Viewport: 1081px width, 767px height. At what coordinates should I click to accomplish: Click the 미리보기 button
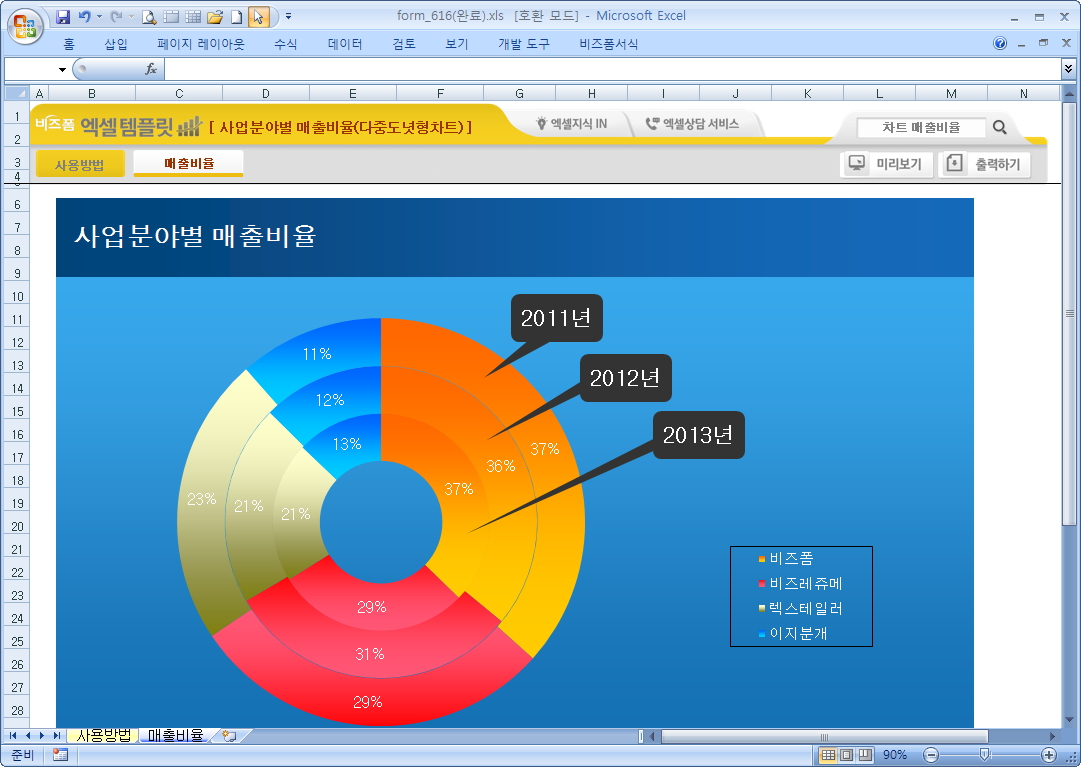tap(887, 164)
